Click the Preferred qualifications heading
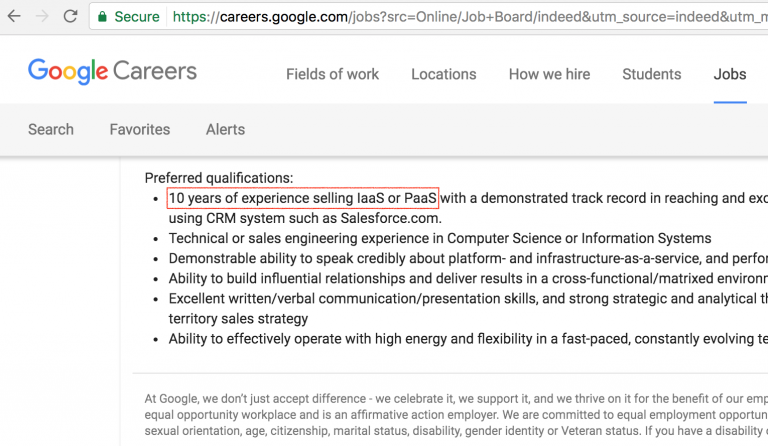The image size is (768, 446). (x=219, y=178)
